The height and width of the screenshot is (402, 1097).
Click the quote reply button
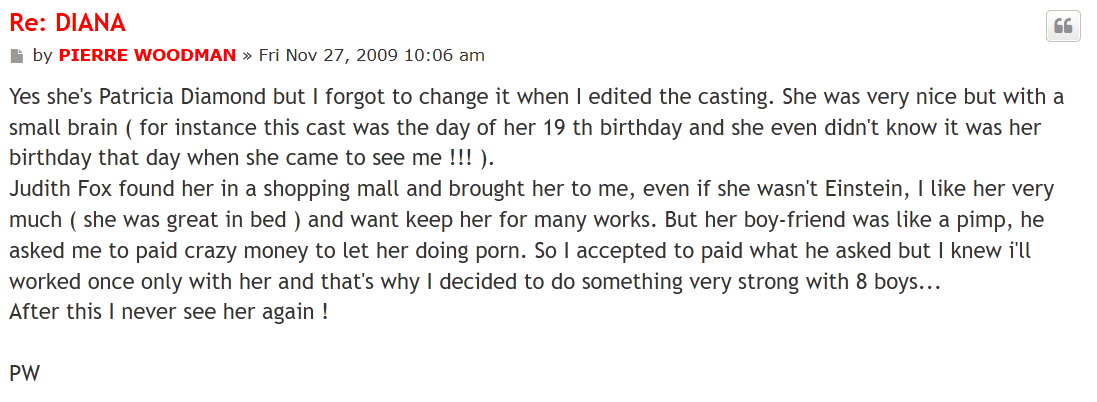[1063, 26]
